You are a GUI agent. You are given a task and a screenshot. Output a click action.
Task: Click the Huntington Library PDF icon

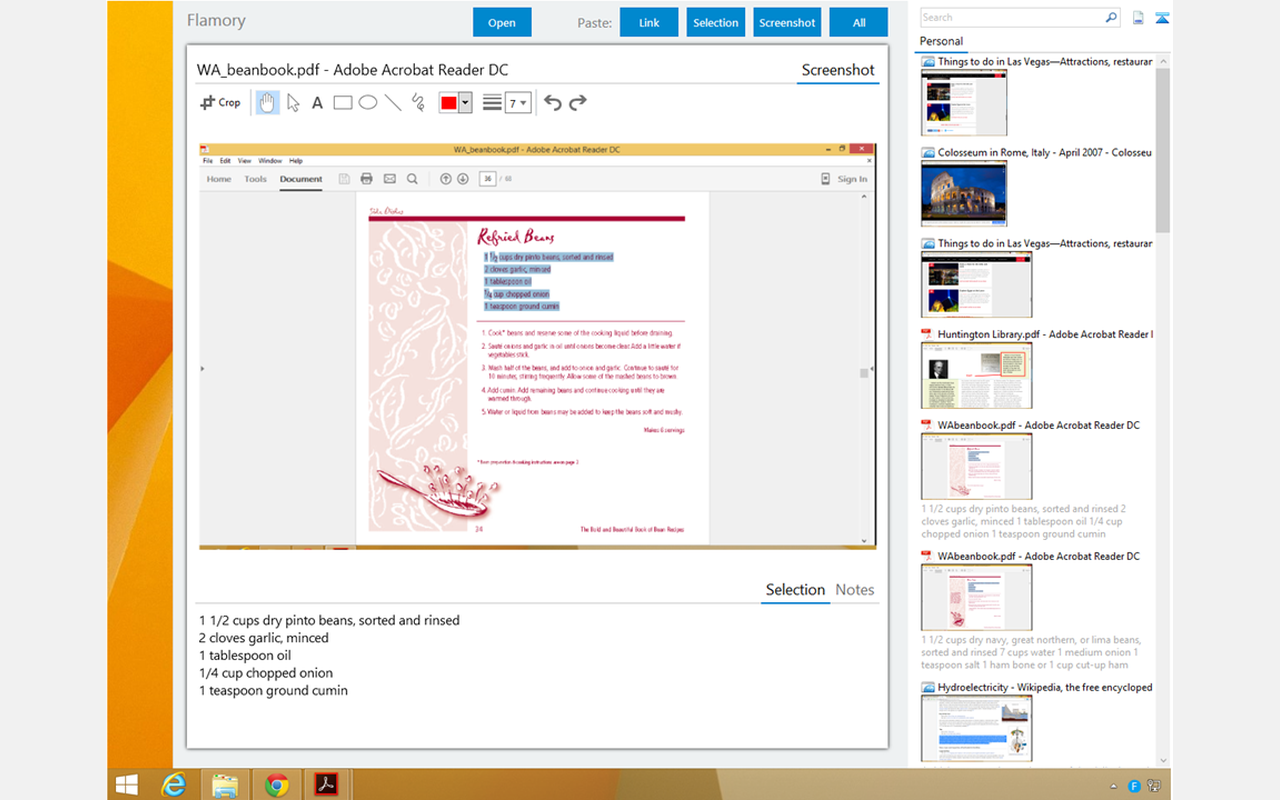click(928, 334)
